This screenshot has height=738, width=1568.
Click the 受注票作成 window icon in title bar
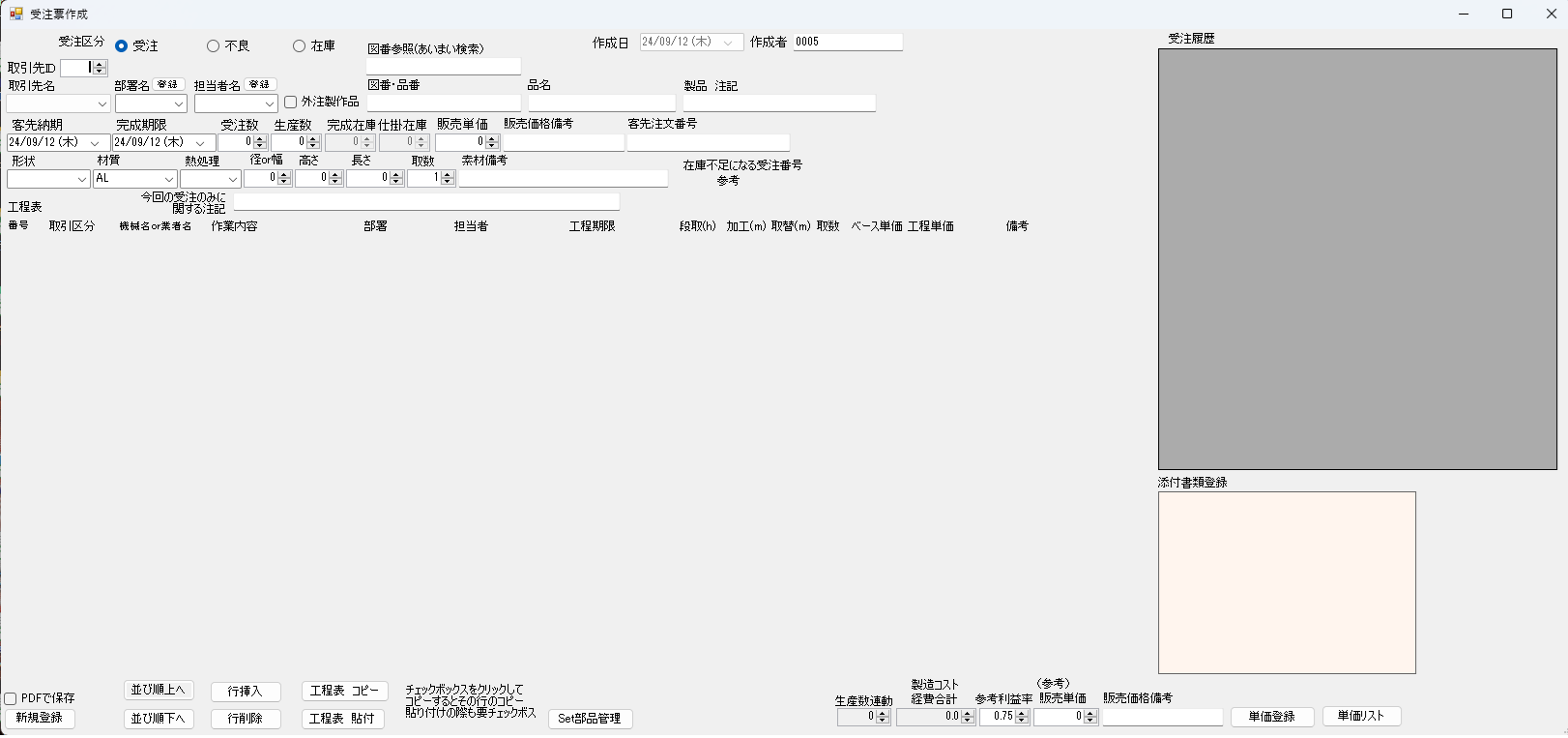[15, 14]
